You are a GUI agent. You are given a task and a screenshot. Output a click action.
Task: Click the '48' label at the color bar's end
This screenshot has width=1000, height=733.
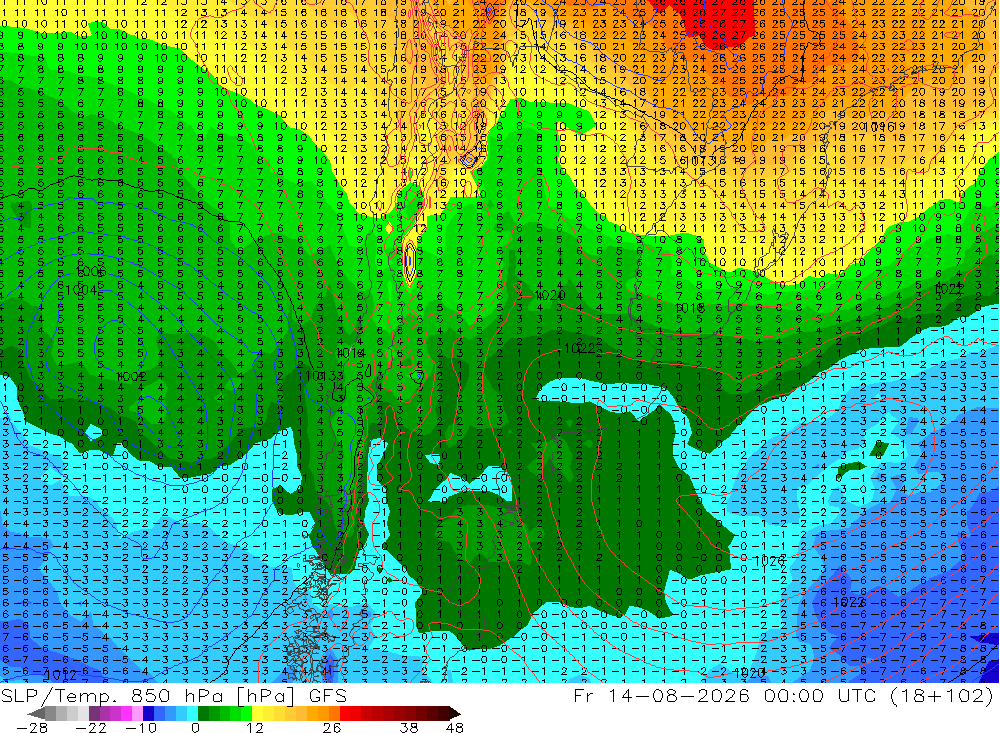pos(454,727)
